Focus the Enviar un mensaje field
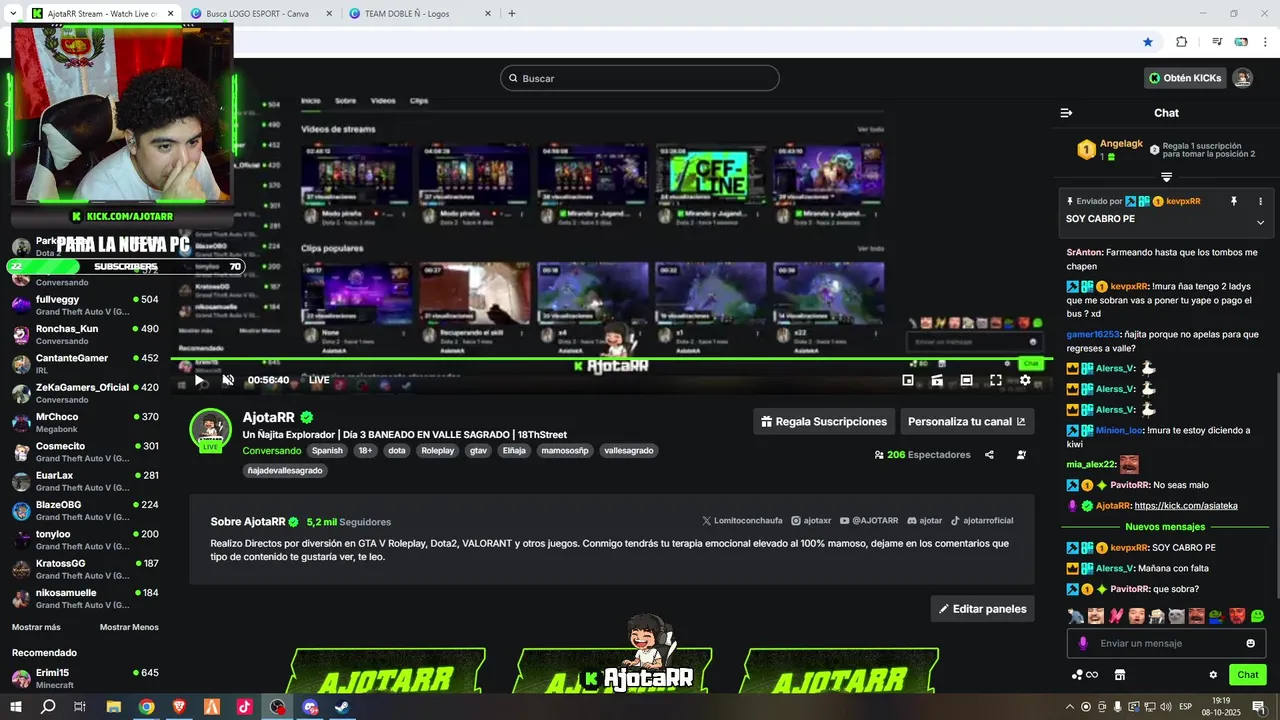 click(x=1166, y=643)
